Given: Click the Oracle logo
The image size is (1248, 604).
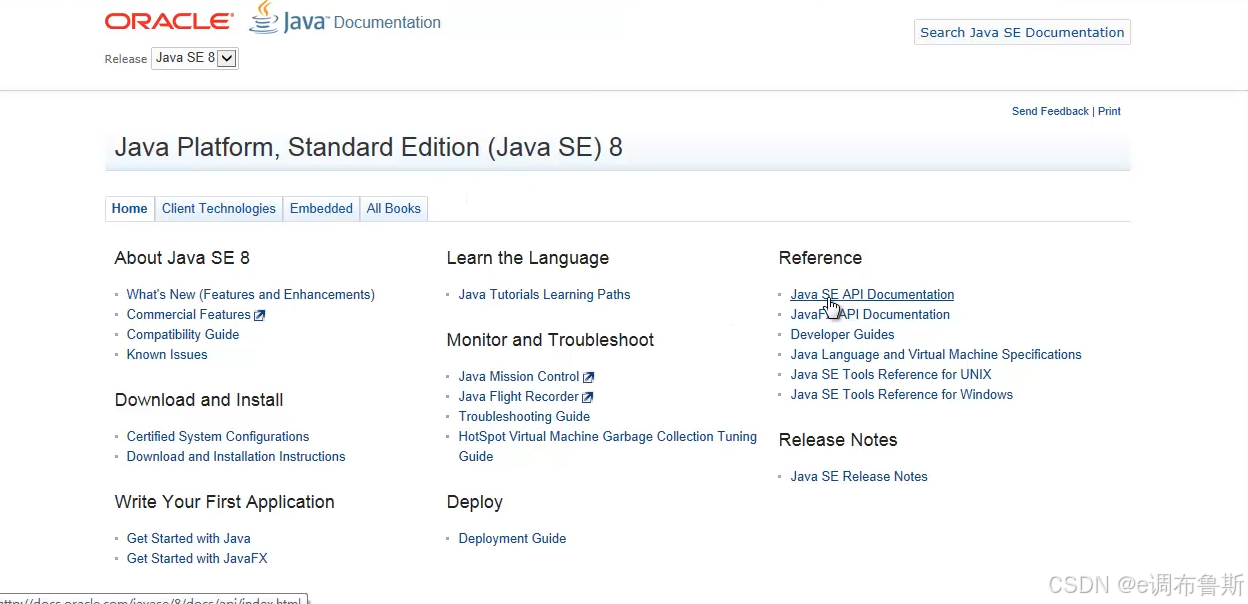Looking at the screenshot, I should pos(169,21).
